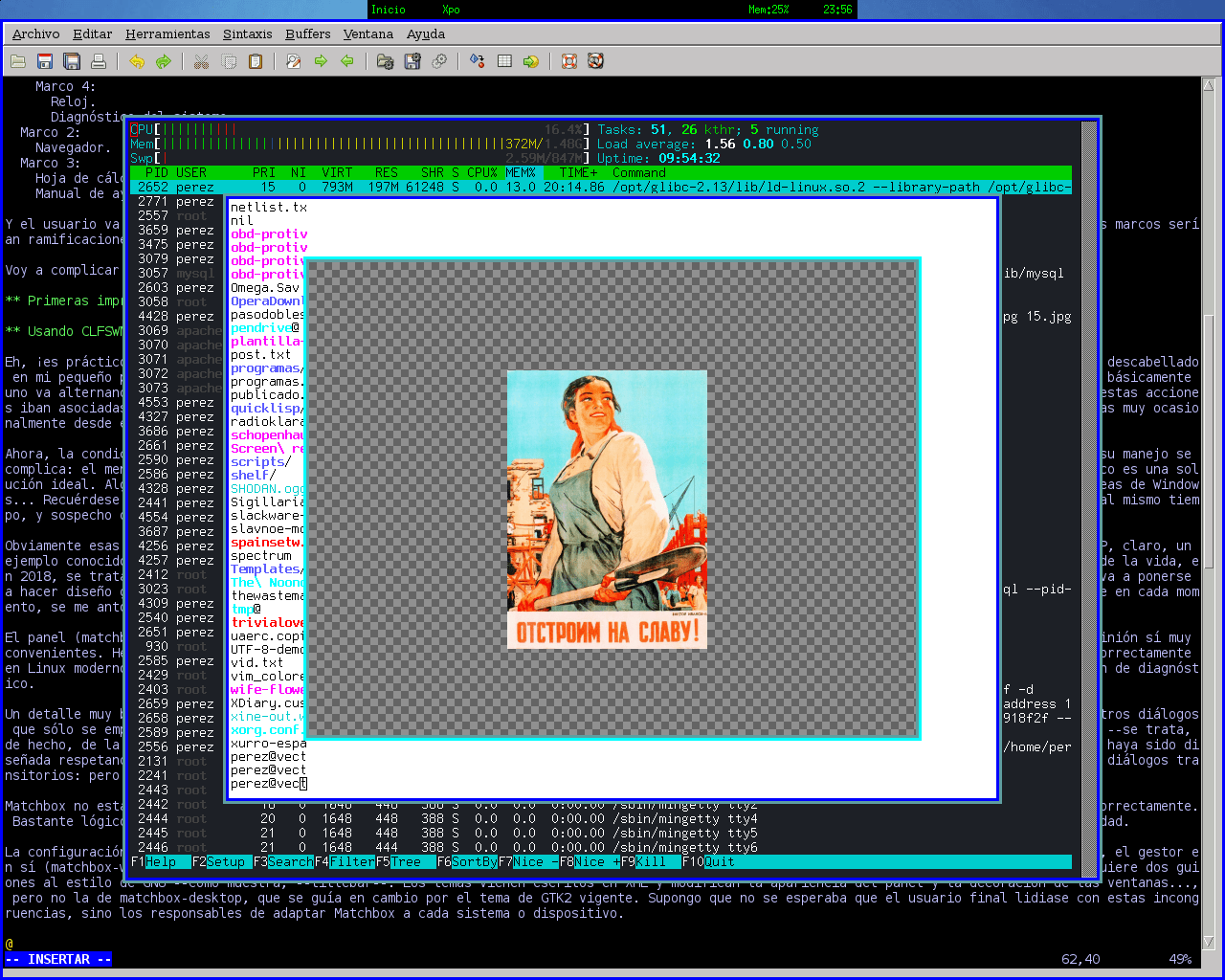This screenshot has height=980, width=1225.
Task: Click F6 SortBy in htop footer
Action: pyautogui.click(x=467, y=862)
